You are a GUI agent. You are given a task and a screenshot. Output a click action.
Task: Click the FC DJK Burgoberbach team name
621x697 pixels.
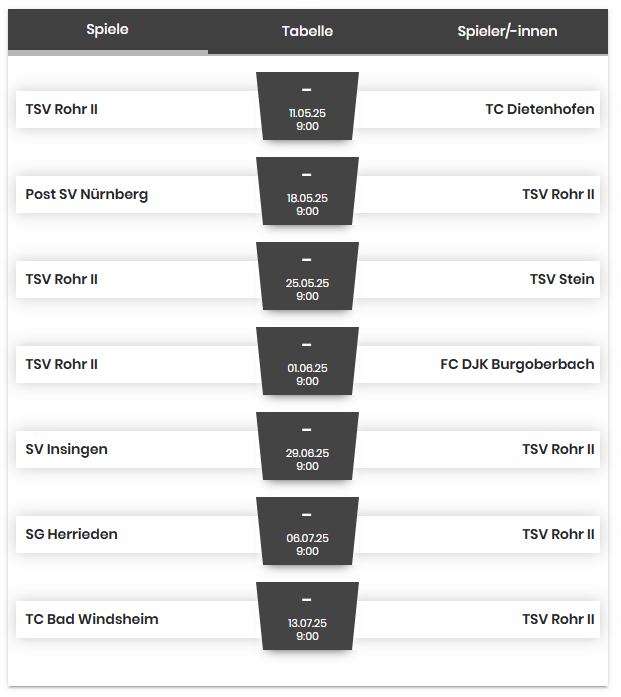(517, 364)
